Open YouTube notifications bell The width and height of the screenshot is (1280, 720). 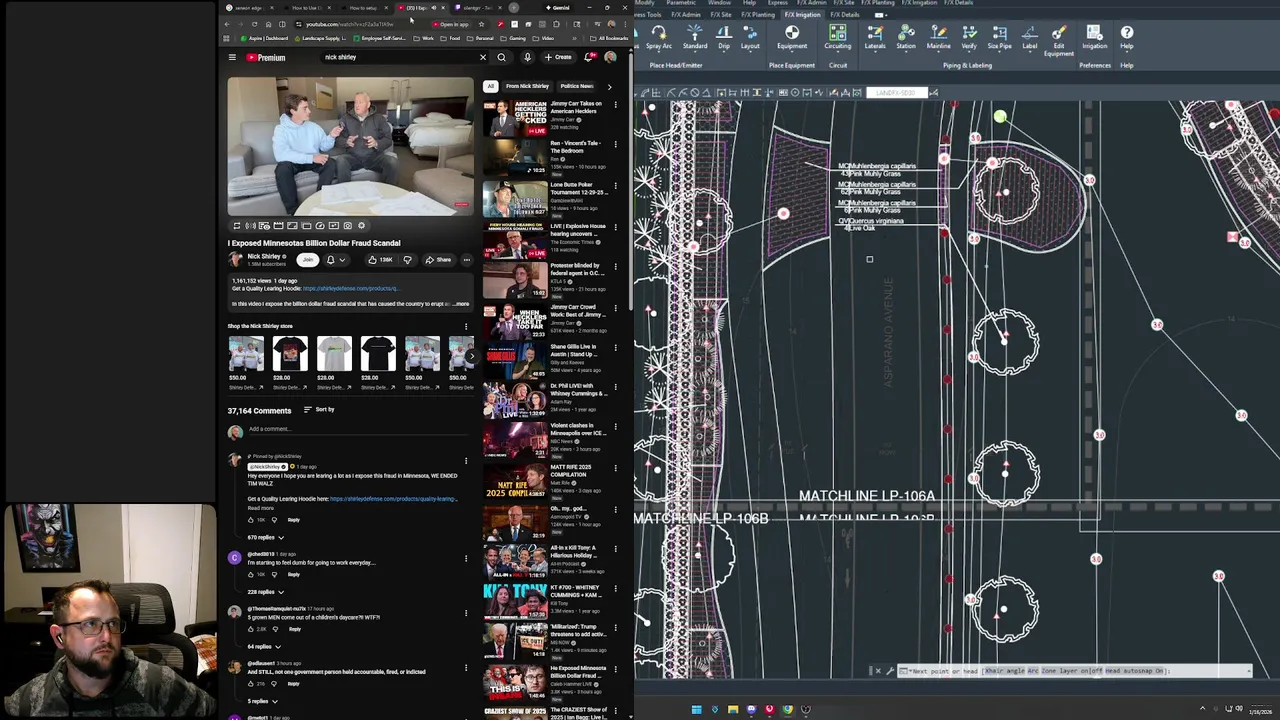click(x=589, y=57)
